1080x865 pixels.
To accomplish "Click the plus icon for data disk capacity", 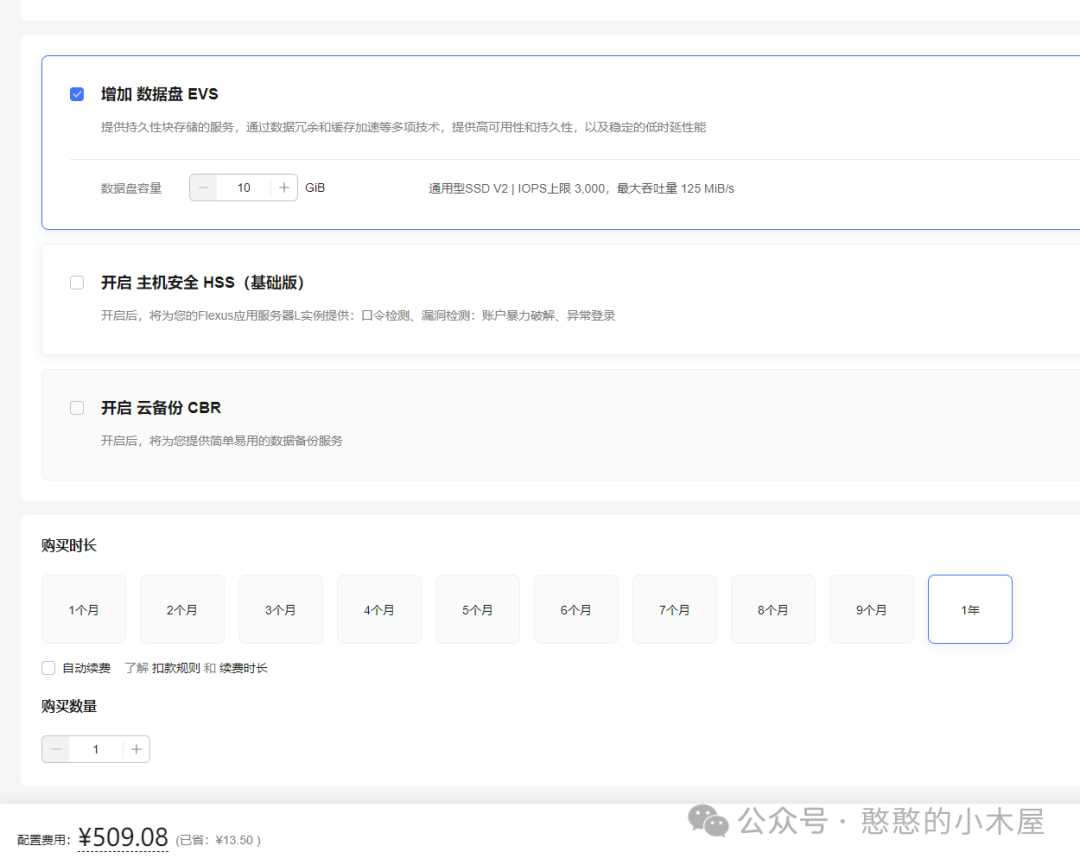I will [x=284, y=188].
